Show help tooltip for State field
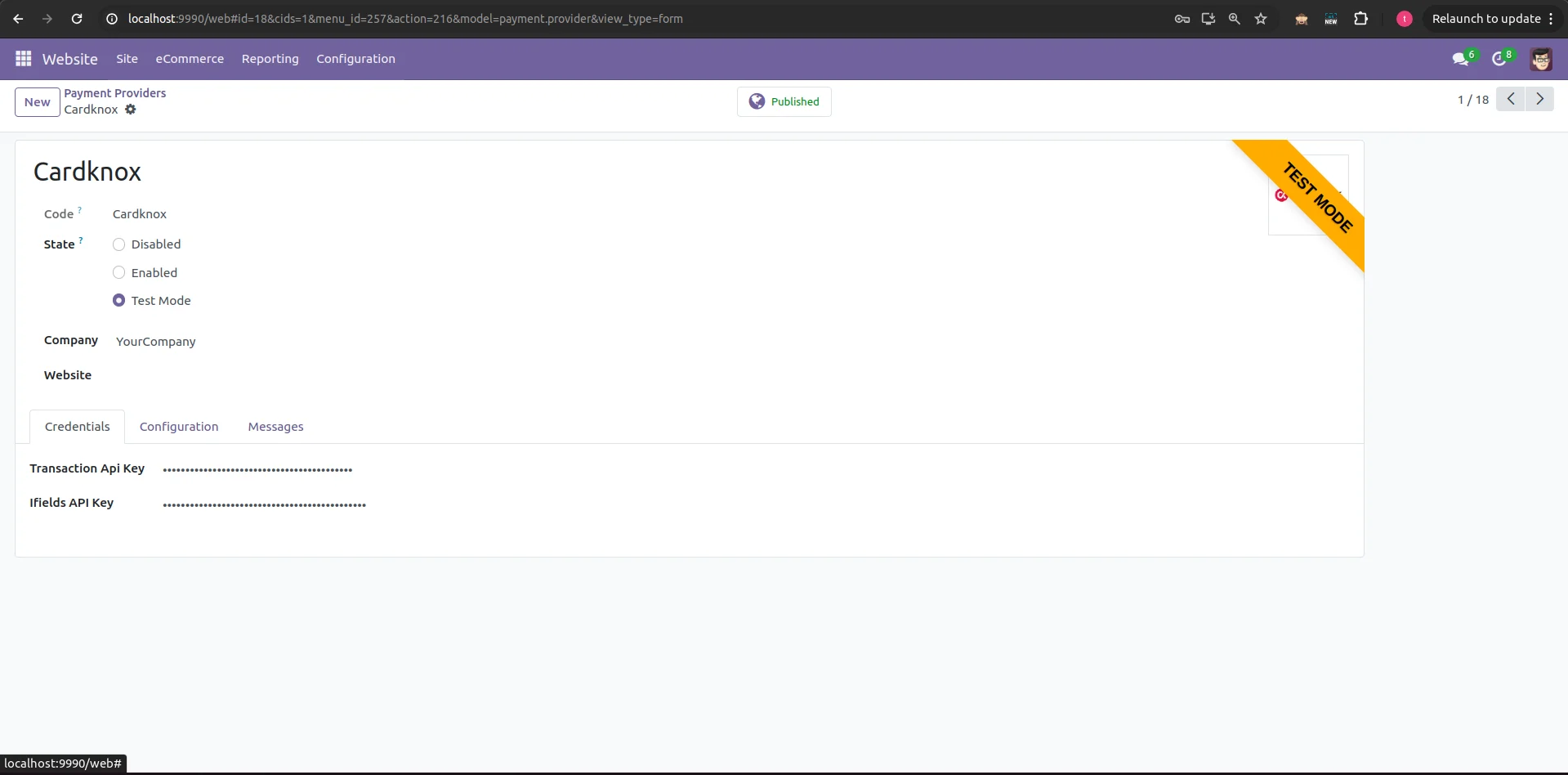The height and width of the screenshot is (775, 1568). pos(81,240)
